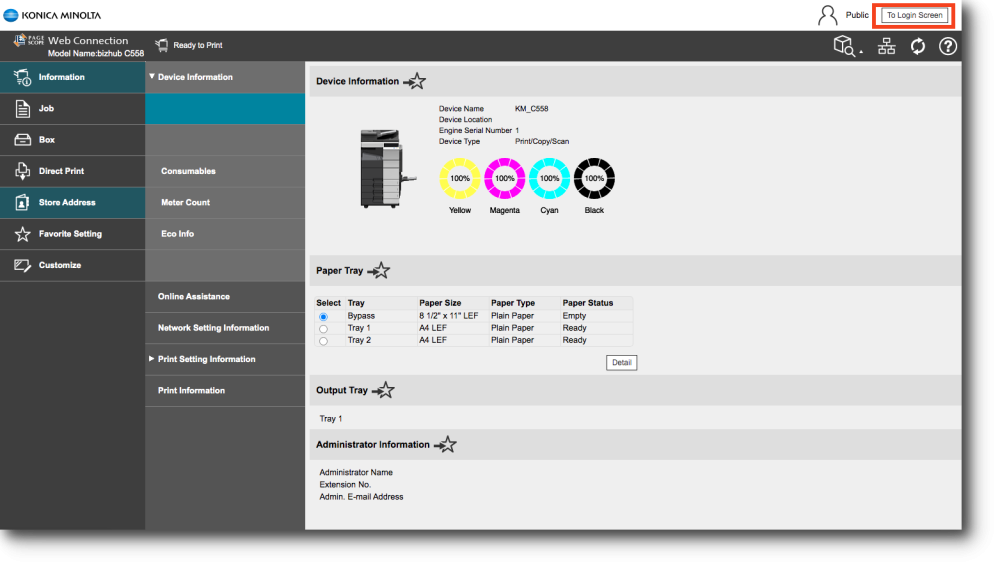Expand the Print Setting Information triangle
Viewport: 1000px width, 568px height.
click(x=152, y=359)
